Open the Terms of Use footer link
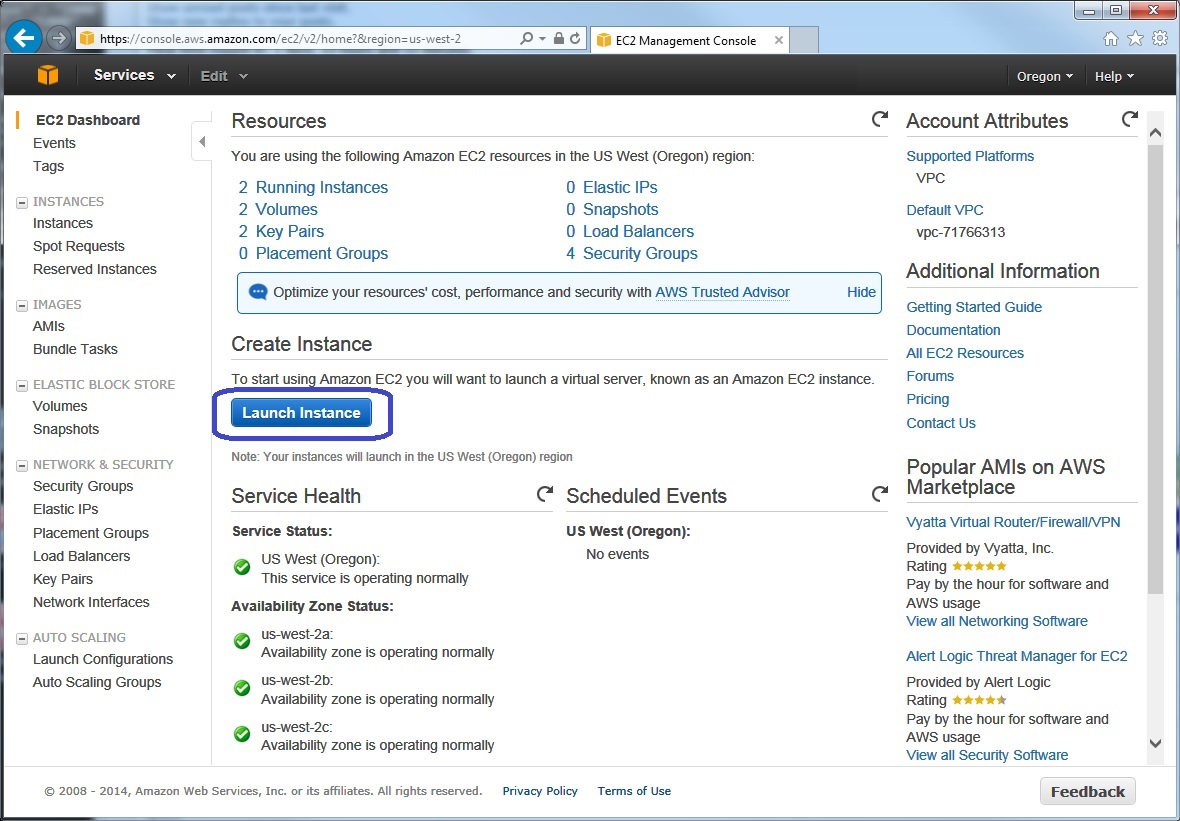 [634, 791]
